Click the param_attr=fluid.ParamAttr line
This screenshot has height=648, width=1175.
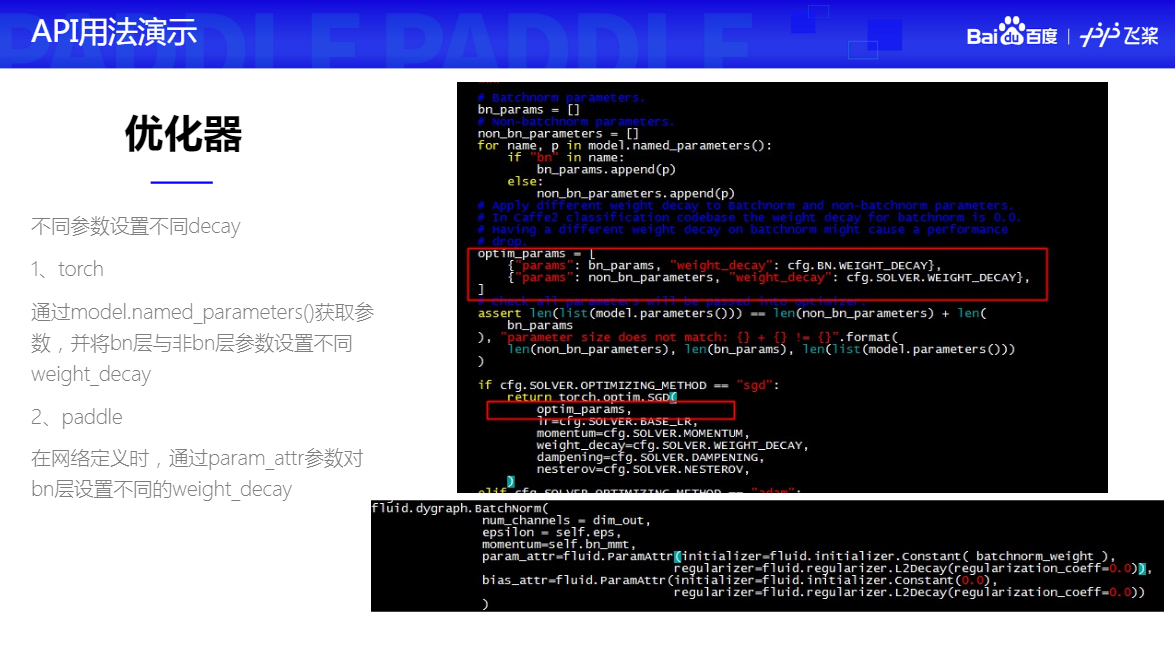pos(799,556)
